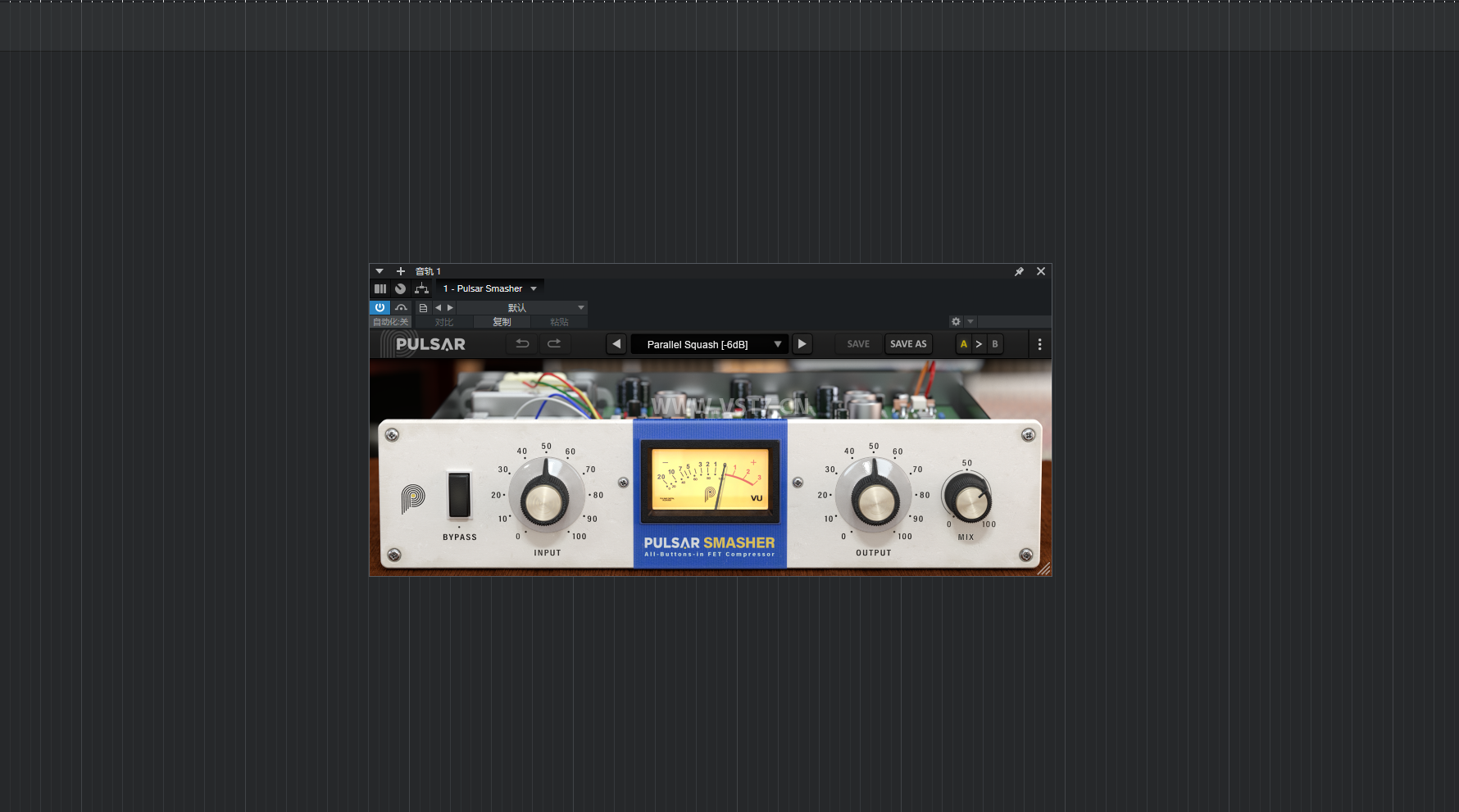Click the Pulsar P logo on faceplate
The width and height of the screenshot is (1459, 812).
coord(413,497)
